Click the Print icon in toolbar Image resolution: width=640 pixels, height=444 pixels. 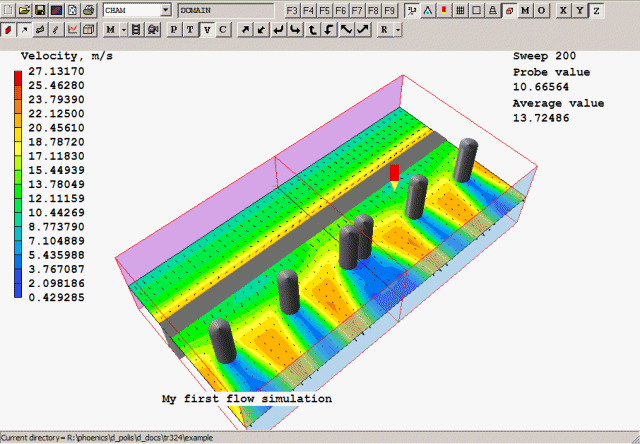(x=89, y=10)
